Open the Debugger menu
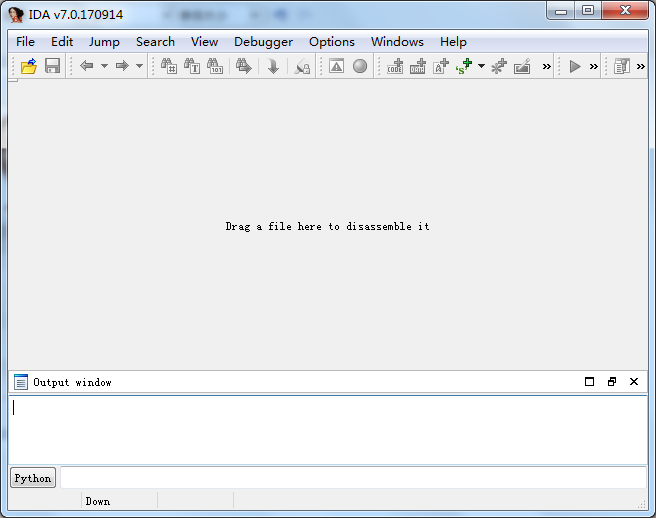 [263, 42]
